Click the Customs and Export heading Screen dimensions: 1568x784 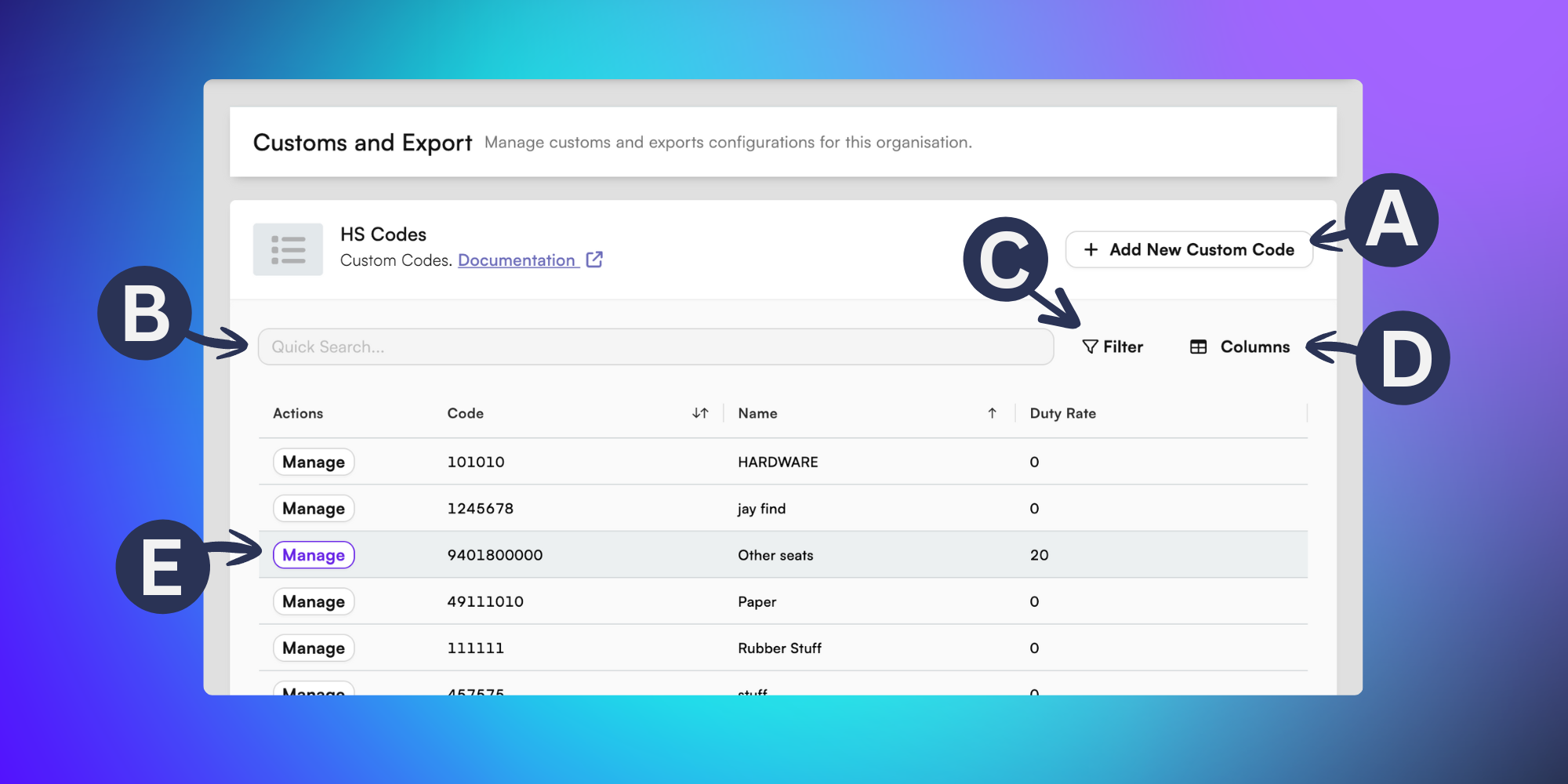tap(362, 143)
